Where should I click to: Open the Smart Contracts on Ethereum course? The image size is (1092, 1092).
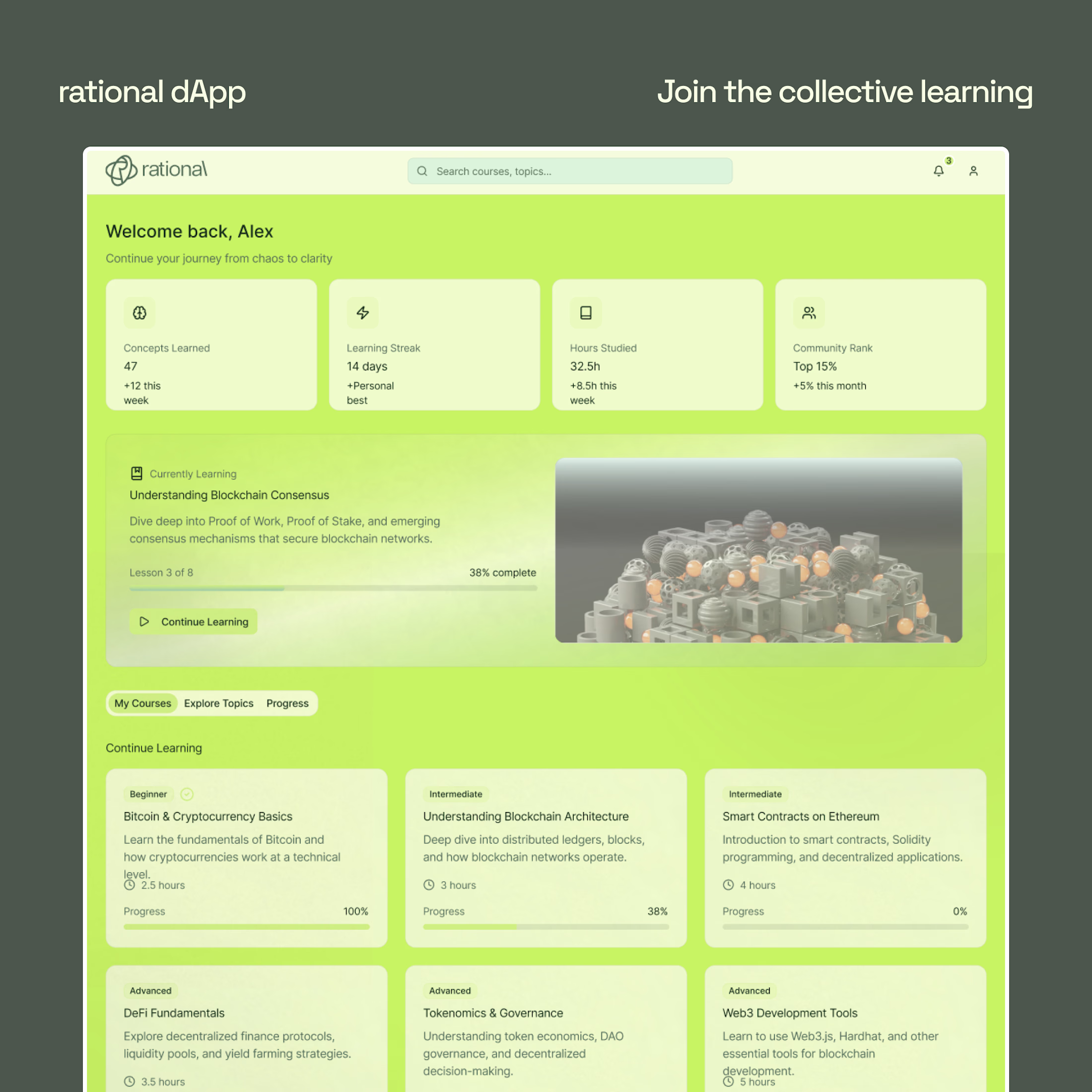800,816
